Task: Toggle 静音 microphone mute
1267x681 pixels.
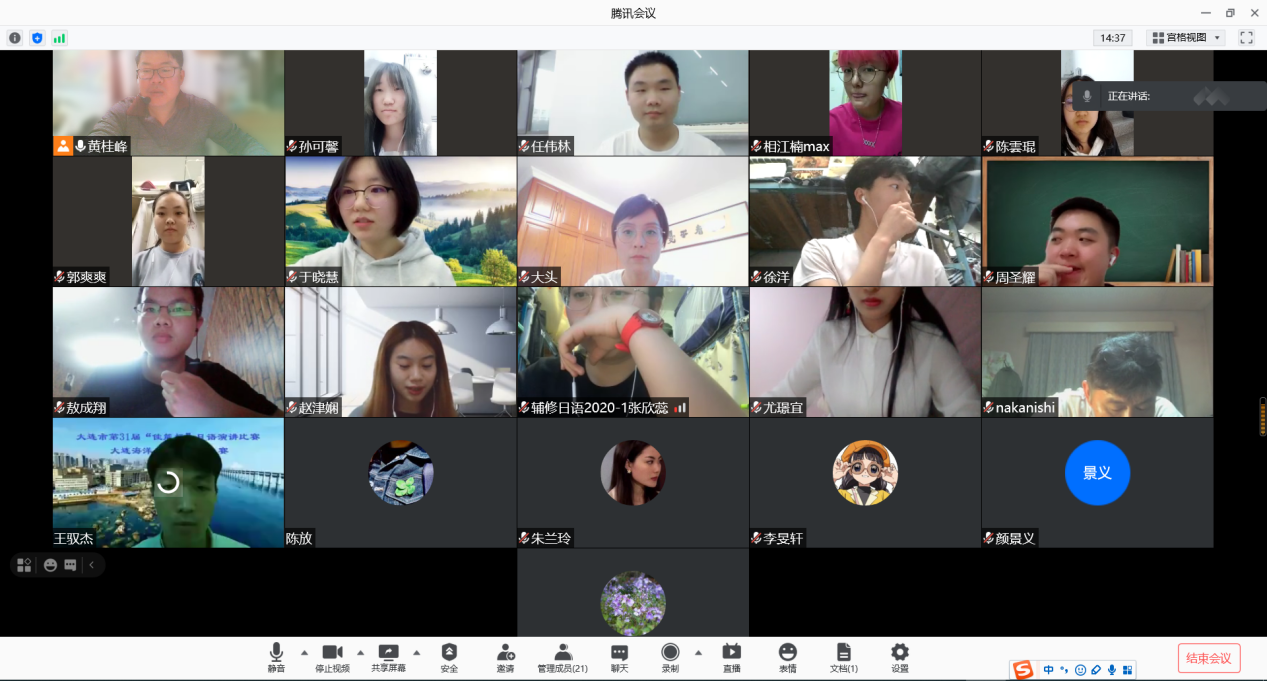Action: pyautogui.click(x=276, y=656)
